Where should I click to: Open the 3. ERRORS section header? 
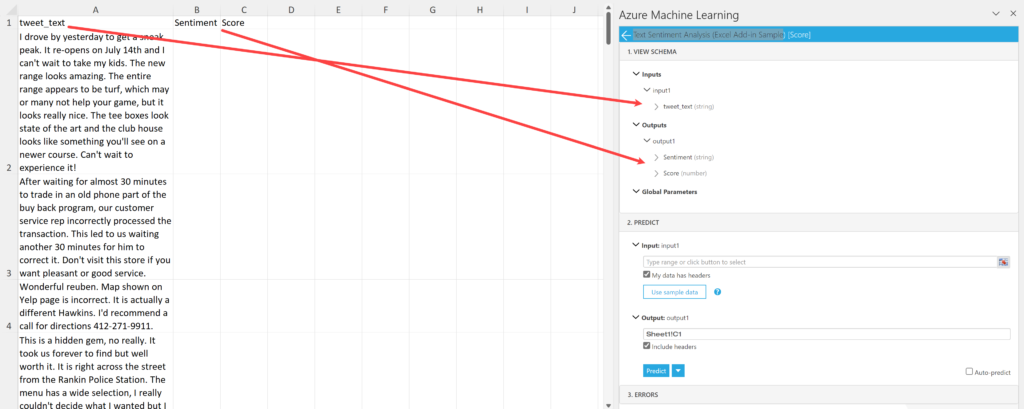coord(819,395)
